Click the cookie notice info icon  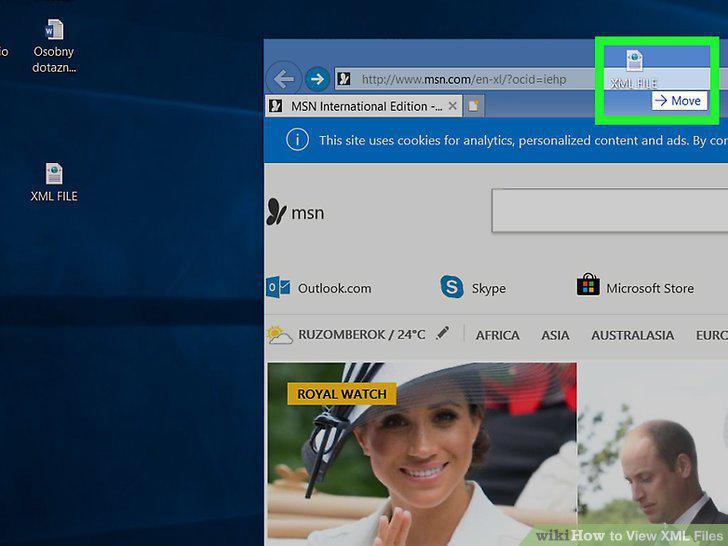pyautogui.click(x=297, y=140)
